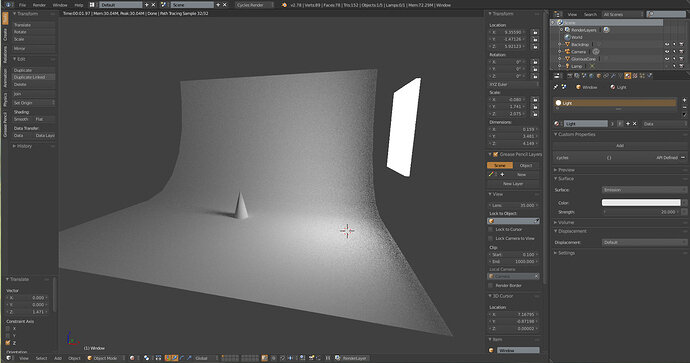Toggle the Render Border checkbox
The height and width of the screenshot is (363, 690).
491,286
